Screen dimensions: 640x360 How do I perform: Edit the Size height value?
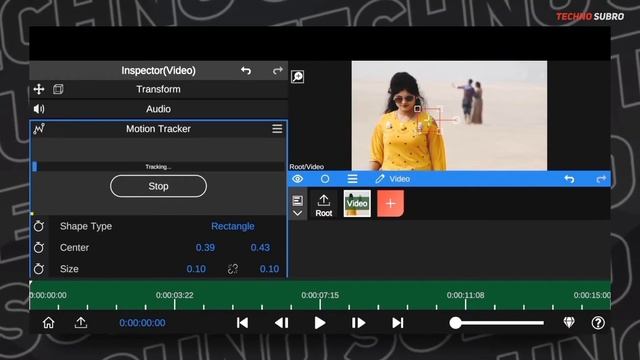(269, 269)
